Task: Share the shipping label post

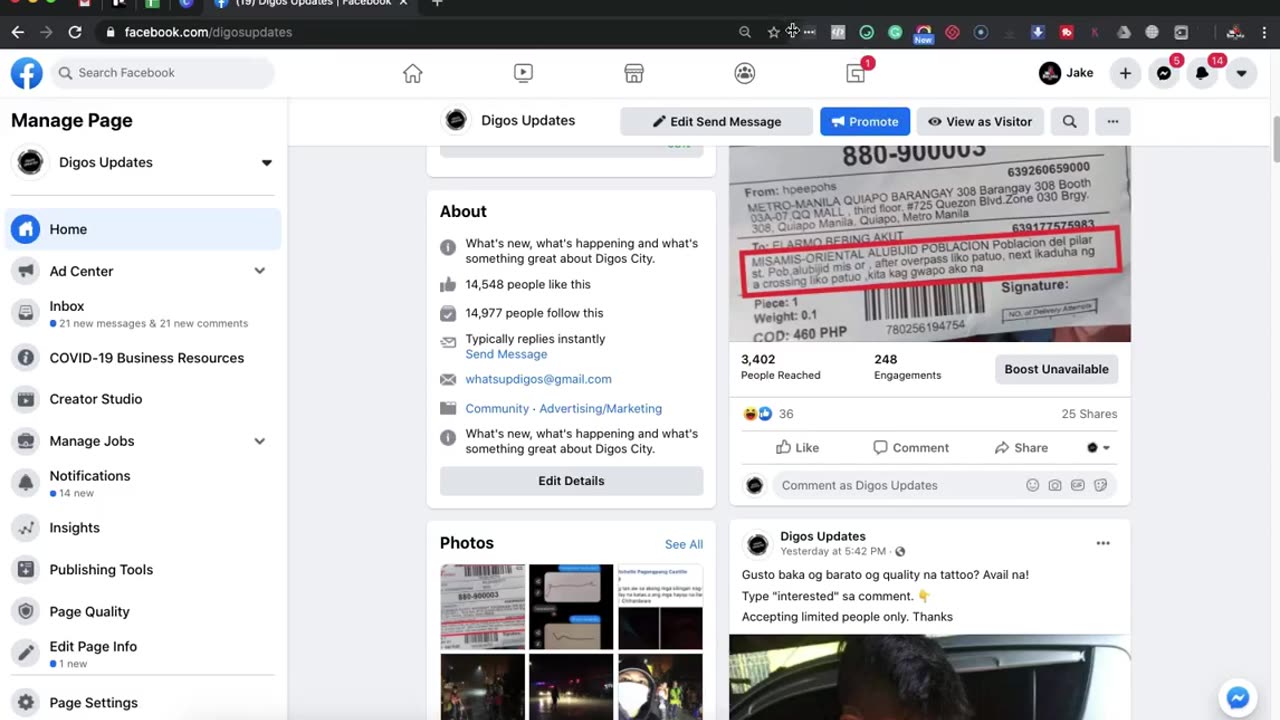Action: (1021, 448)
